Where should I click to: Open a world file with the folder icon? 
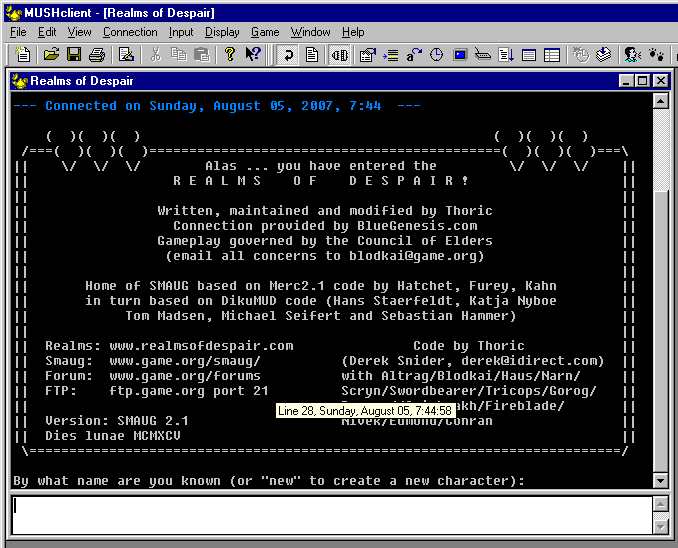(x=51, y=54)
